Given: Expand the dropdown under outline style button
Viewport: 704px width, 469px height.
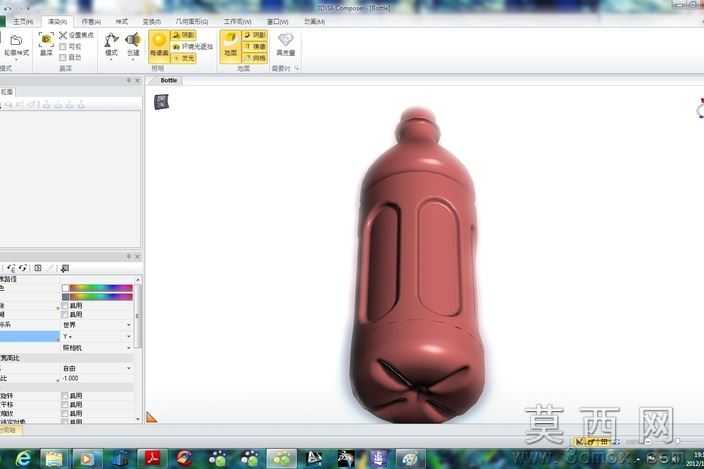Looking at the screenshot, I should tap(16, 60).
